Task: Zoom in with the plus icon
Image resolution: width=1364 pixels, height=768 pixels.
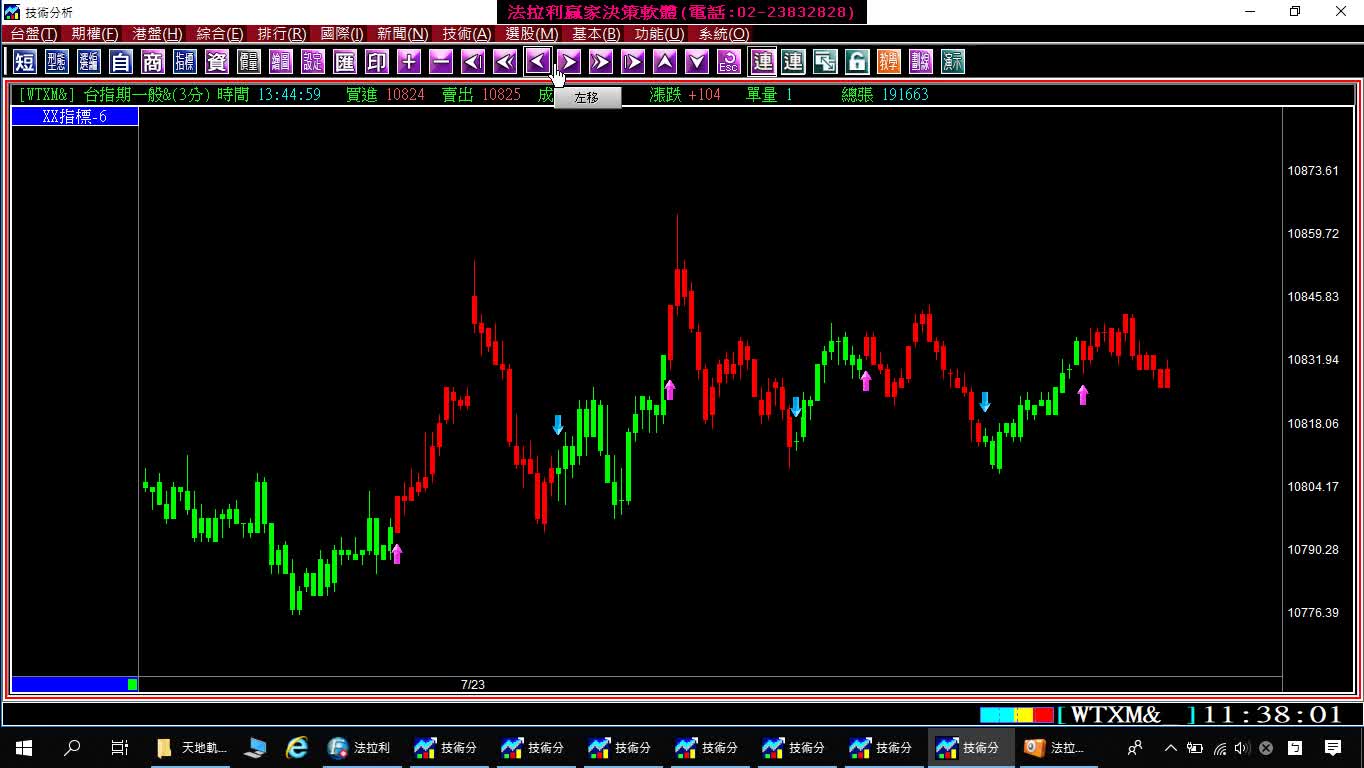Action: tap(409, 62)
